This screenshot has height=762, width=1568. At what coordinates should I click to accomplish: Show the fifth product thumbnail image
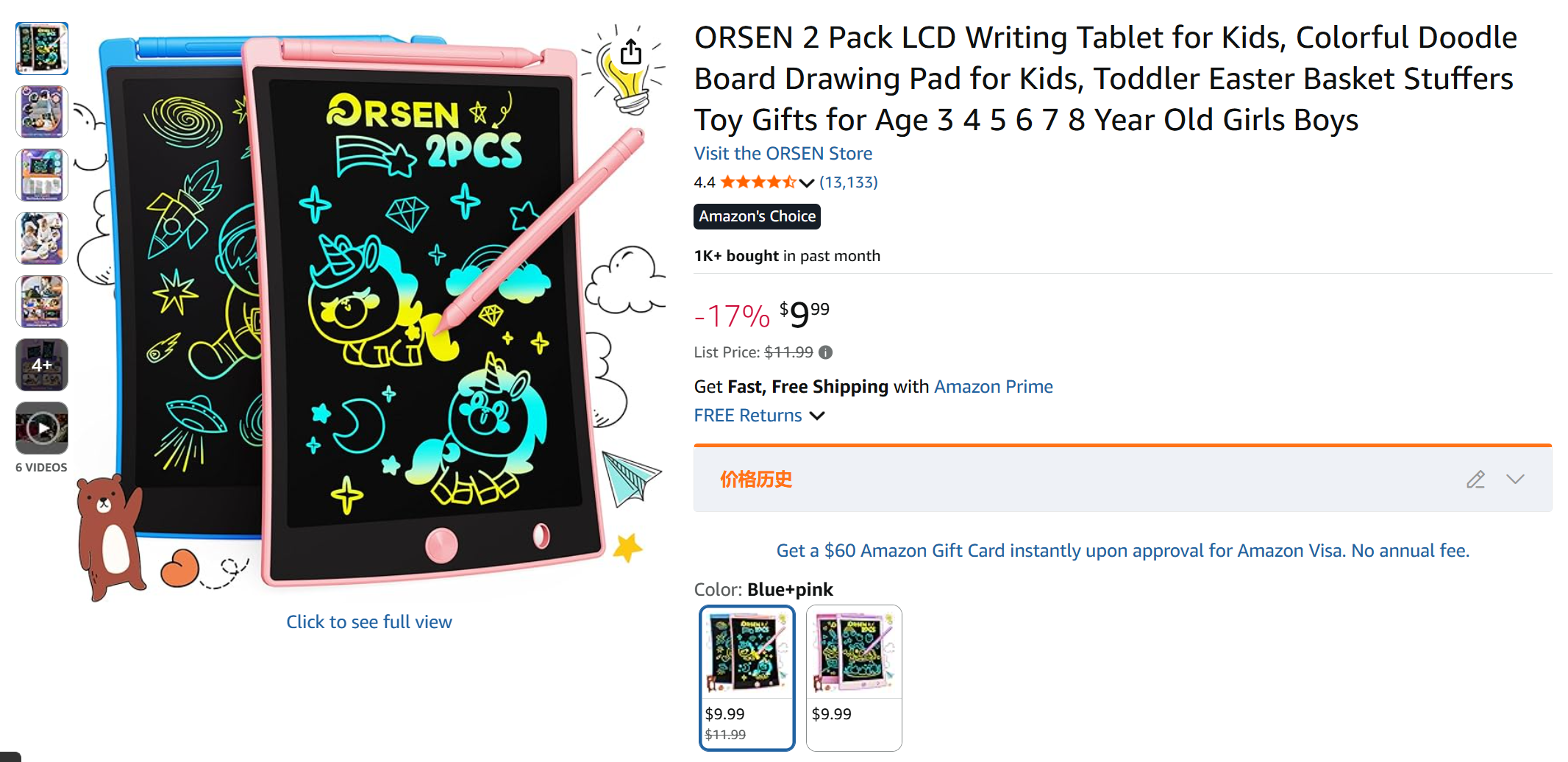coord(42,302)
